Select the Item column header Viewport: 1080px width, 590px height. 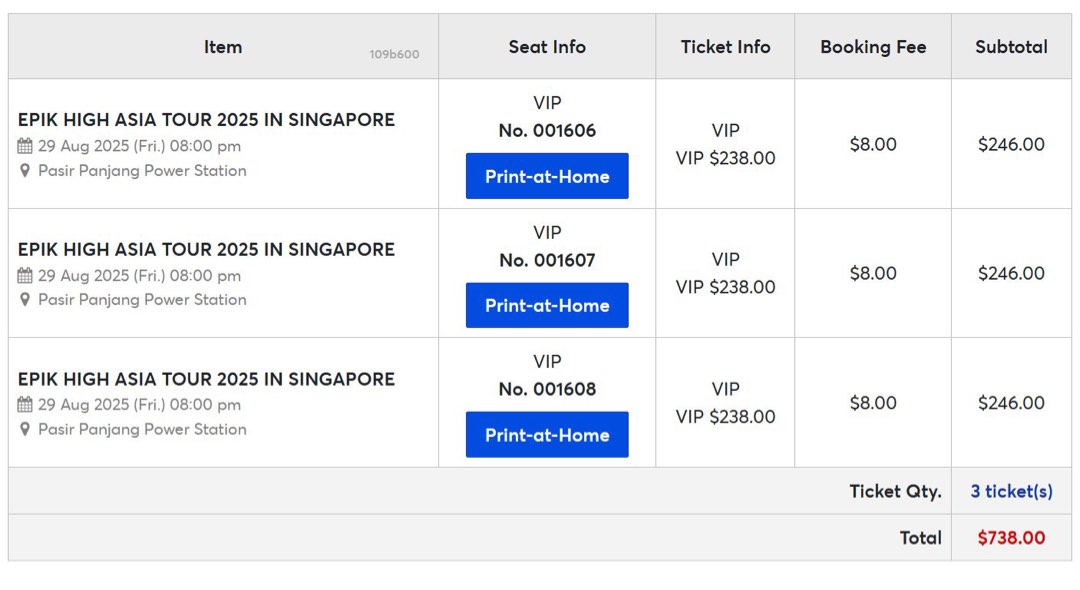(222, 46)
